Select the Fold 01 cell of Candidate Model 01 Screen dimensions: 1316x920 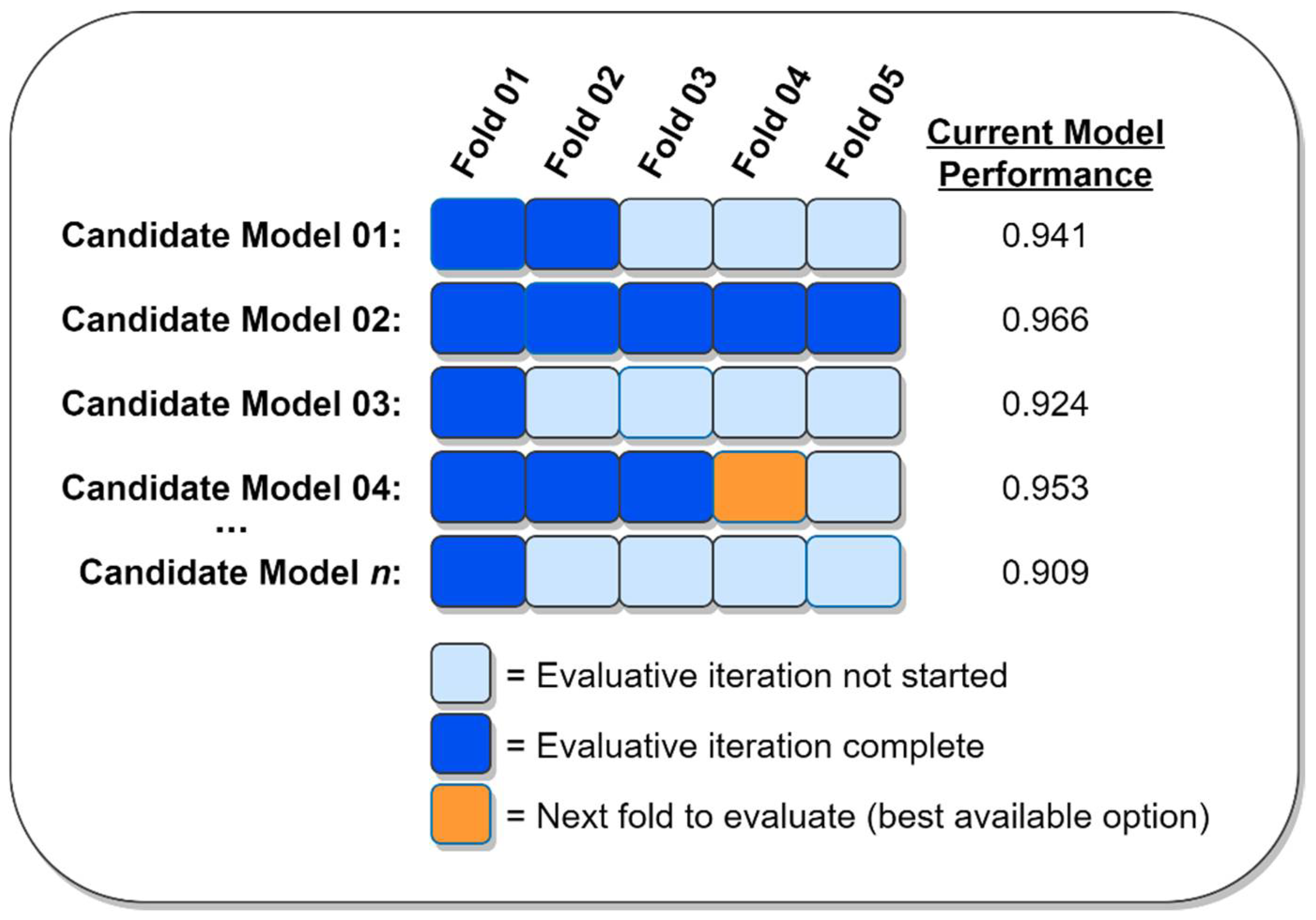(x=478, y=234)
